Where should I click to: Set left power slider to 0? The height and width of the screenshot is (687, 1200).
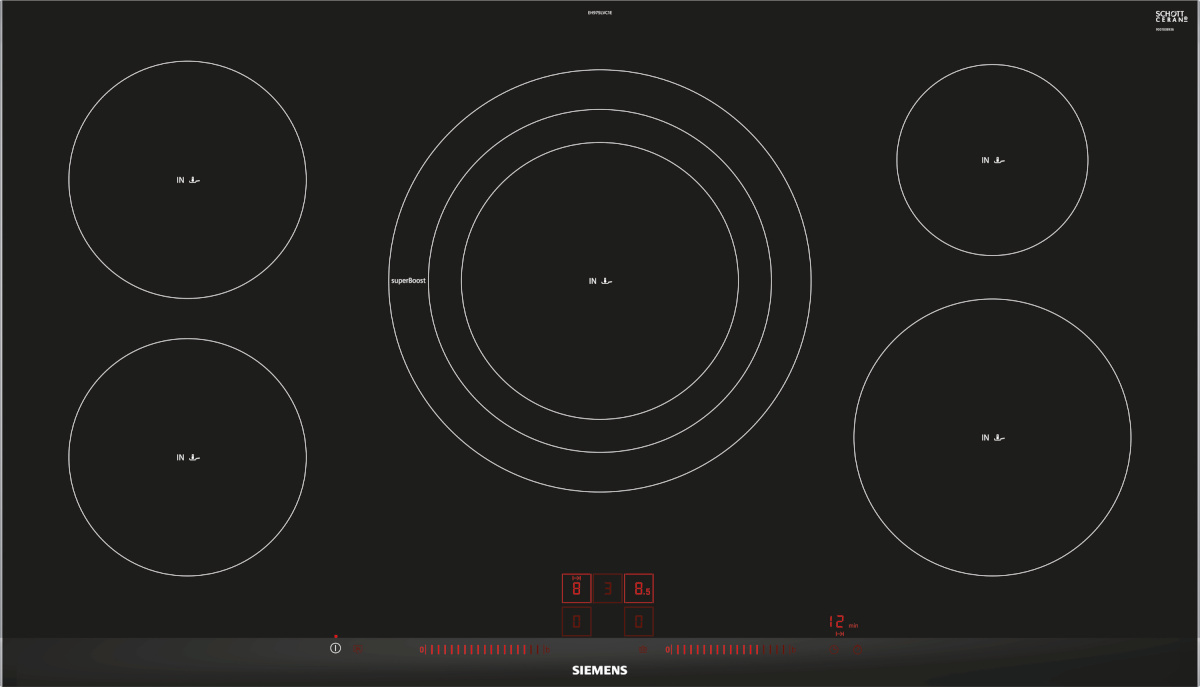[x=422, y=650]
